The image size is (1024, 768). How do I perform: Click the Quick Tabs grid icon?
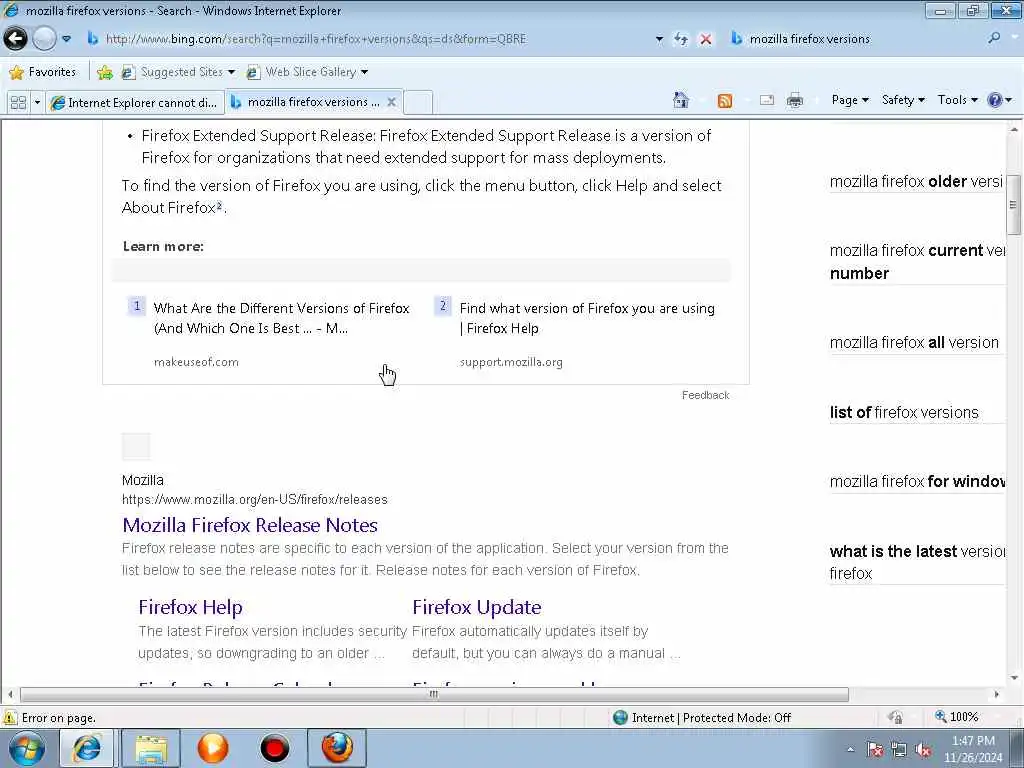point(18,103)
